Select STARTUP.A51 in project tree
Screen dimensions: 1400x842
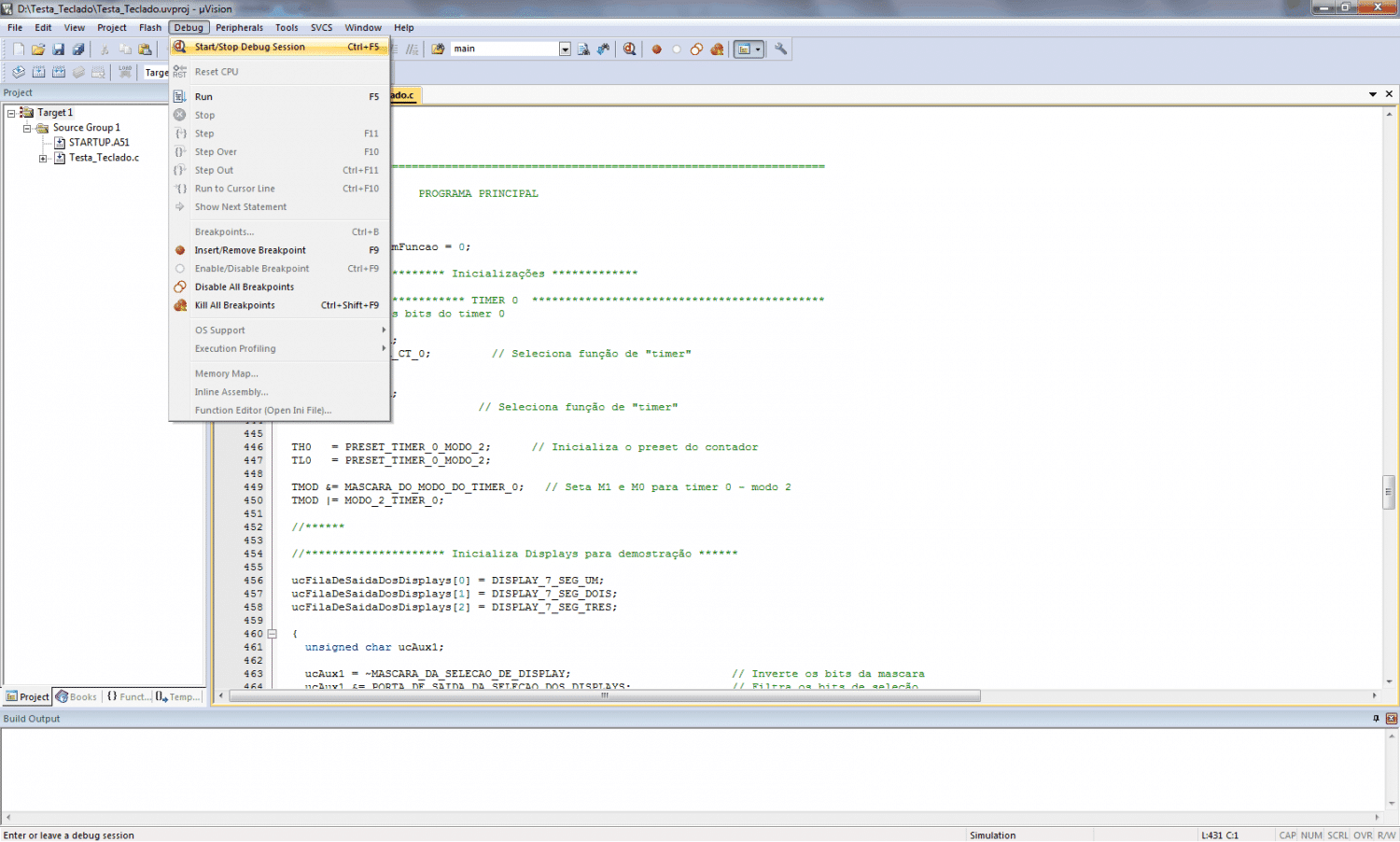click(x=99, y=143)
